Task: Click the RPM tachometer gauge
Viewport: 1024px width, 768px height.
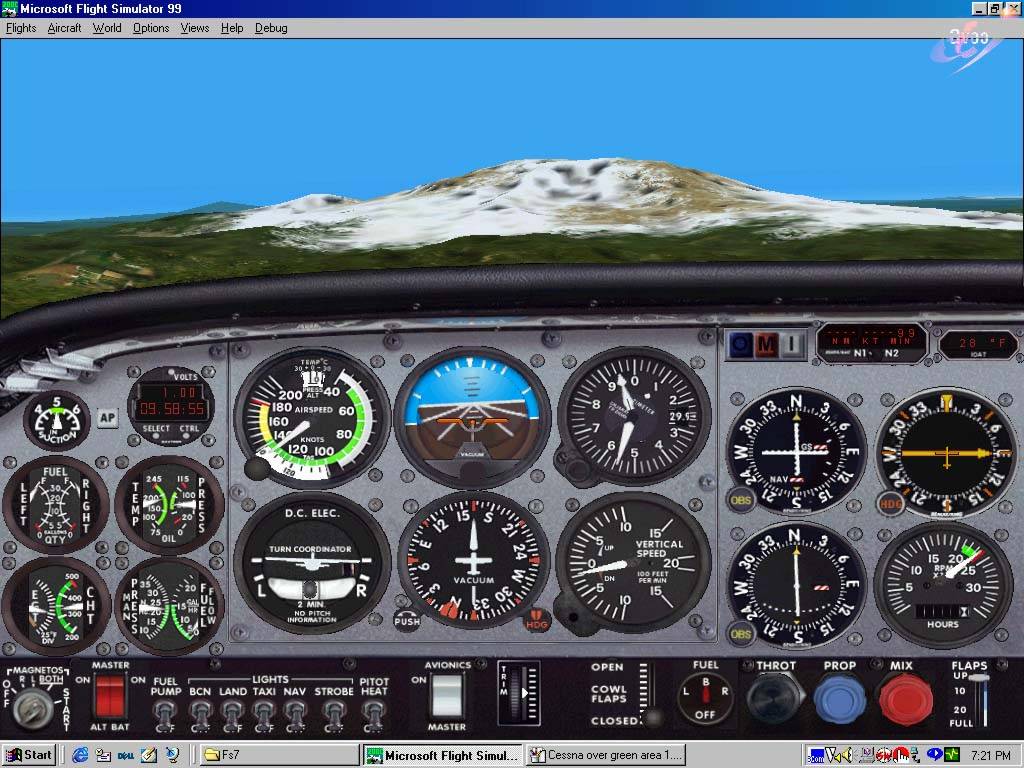Action: (x=942, y=584)
